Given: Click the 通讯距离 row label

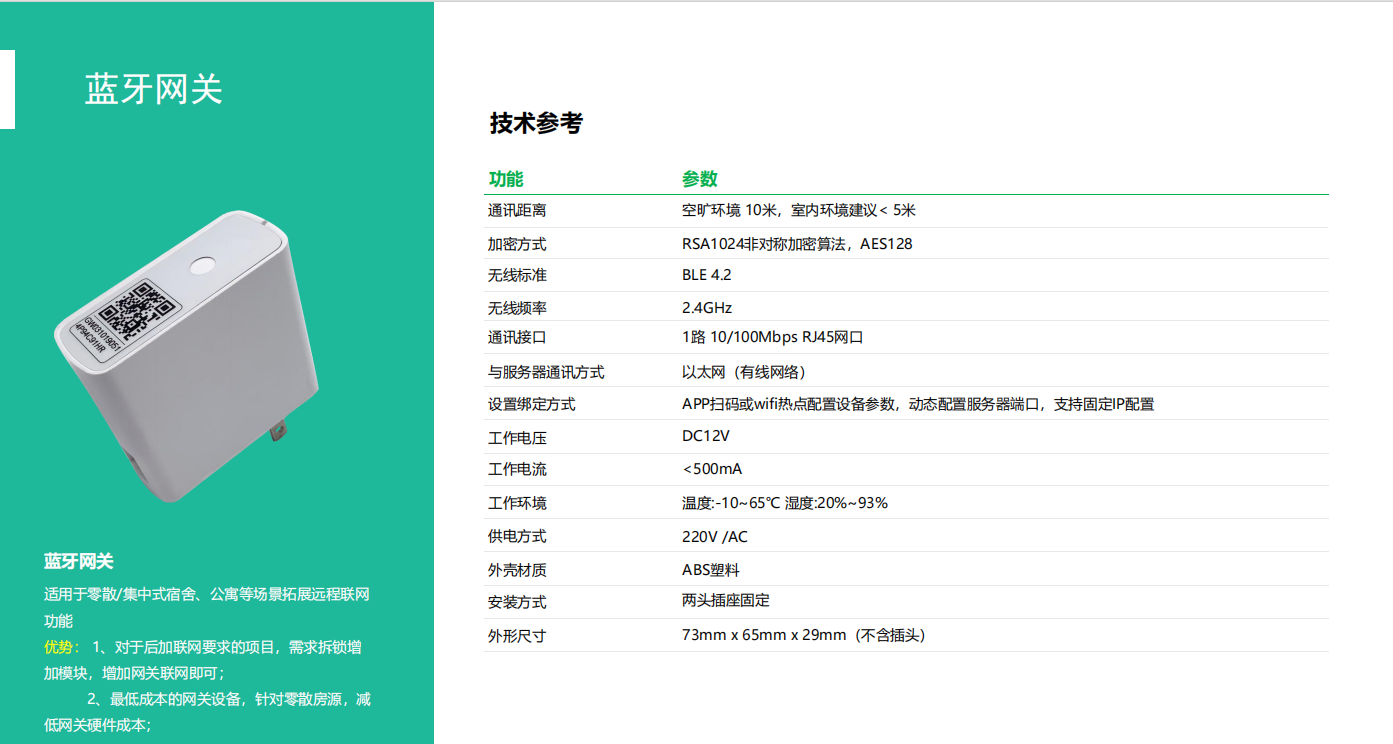Looking at the screenshot, I should tap(517, 211).
